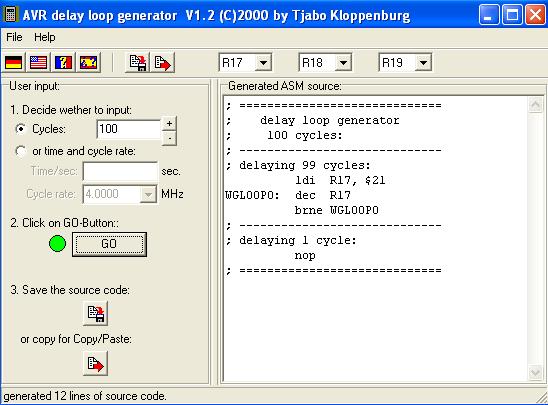Click toolbar copy to clipboard icon
This screenshot has height=405, width=548.
[163, 63]
